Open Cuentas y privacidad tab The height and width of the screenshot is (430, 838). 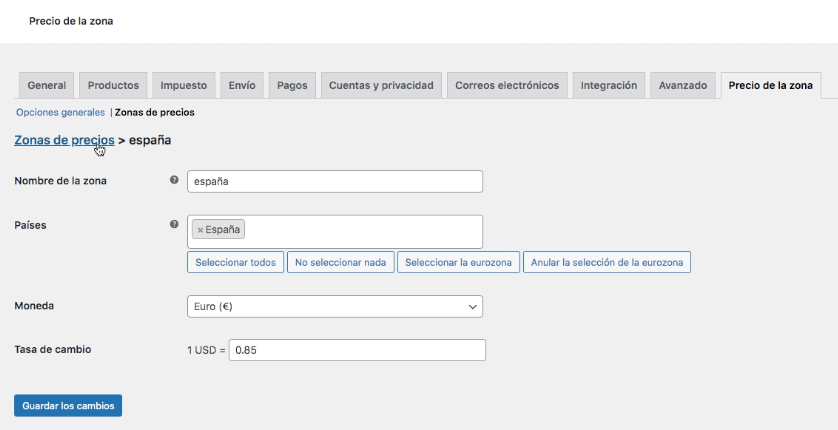[381, 86]
